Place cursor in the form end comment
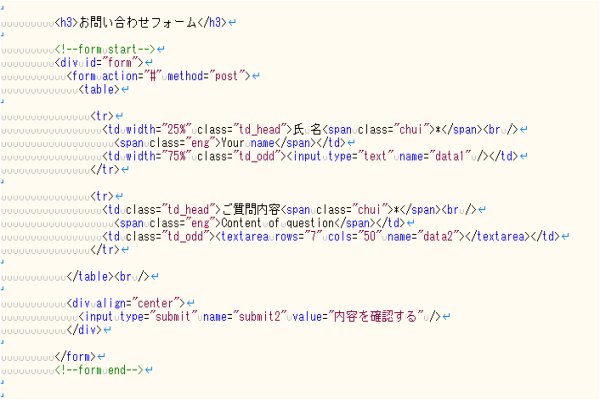 click(101, 370)
